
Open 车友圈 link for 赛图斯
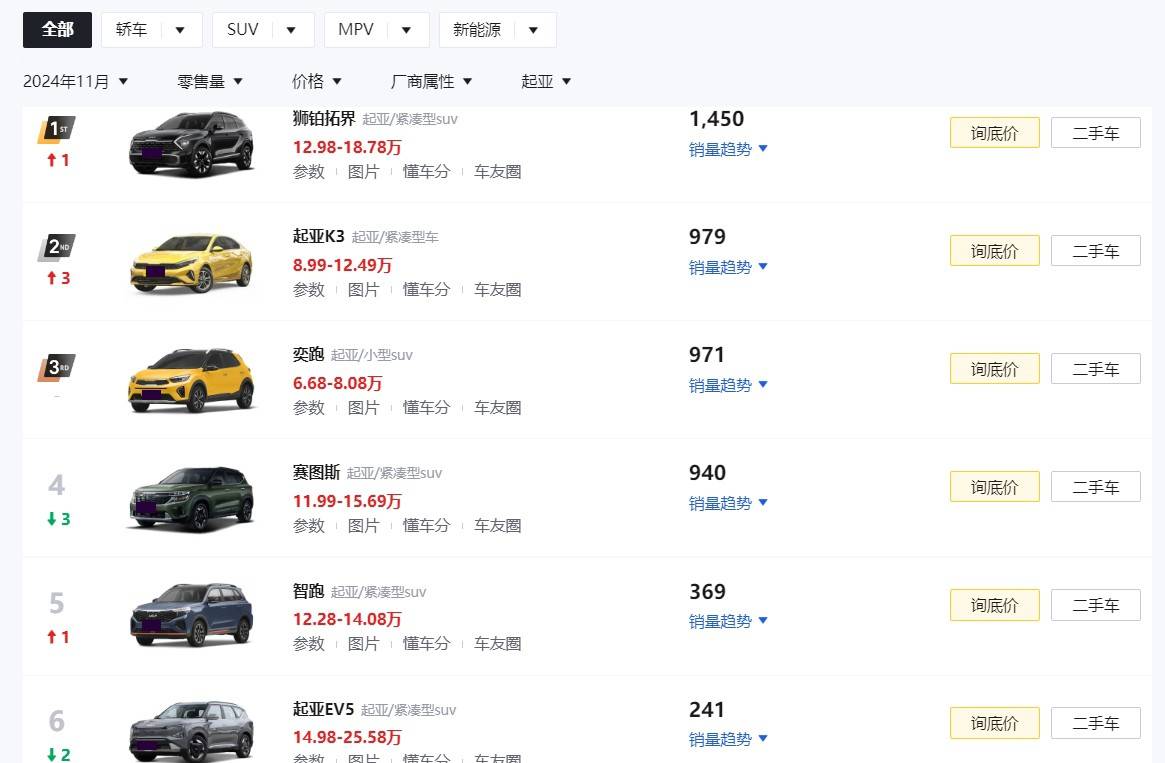click(497, 526)
